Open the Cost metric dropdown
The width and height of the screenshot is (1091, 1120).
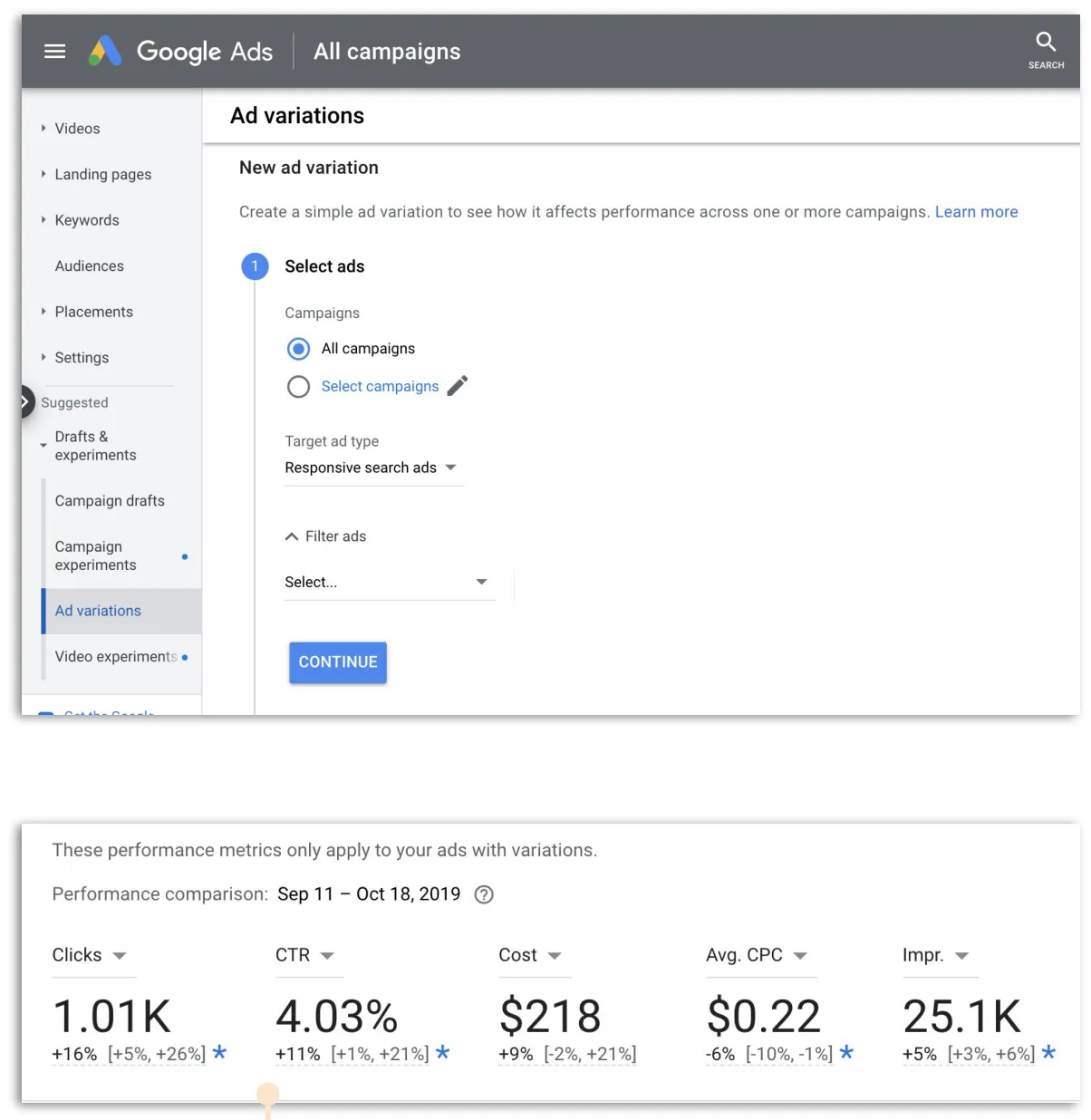[535, 956]
